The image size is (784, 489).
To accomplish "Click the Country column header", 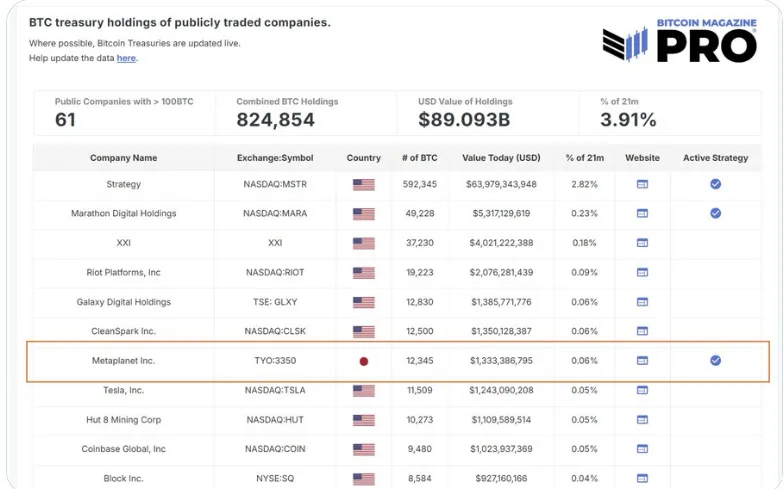I will [363, 158].
